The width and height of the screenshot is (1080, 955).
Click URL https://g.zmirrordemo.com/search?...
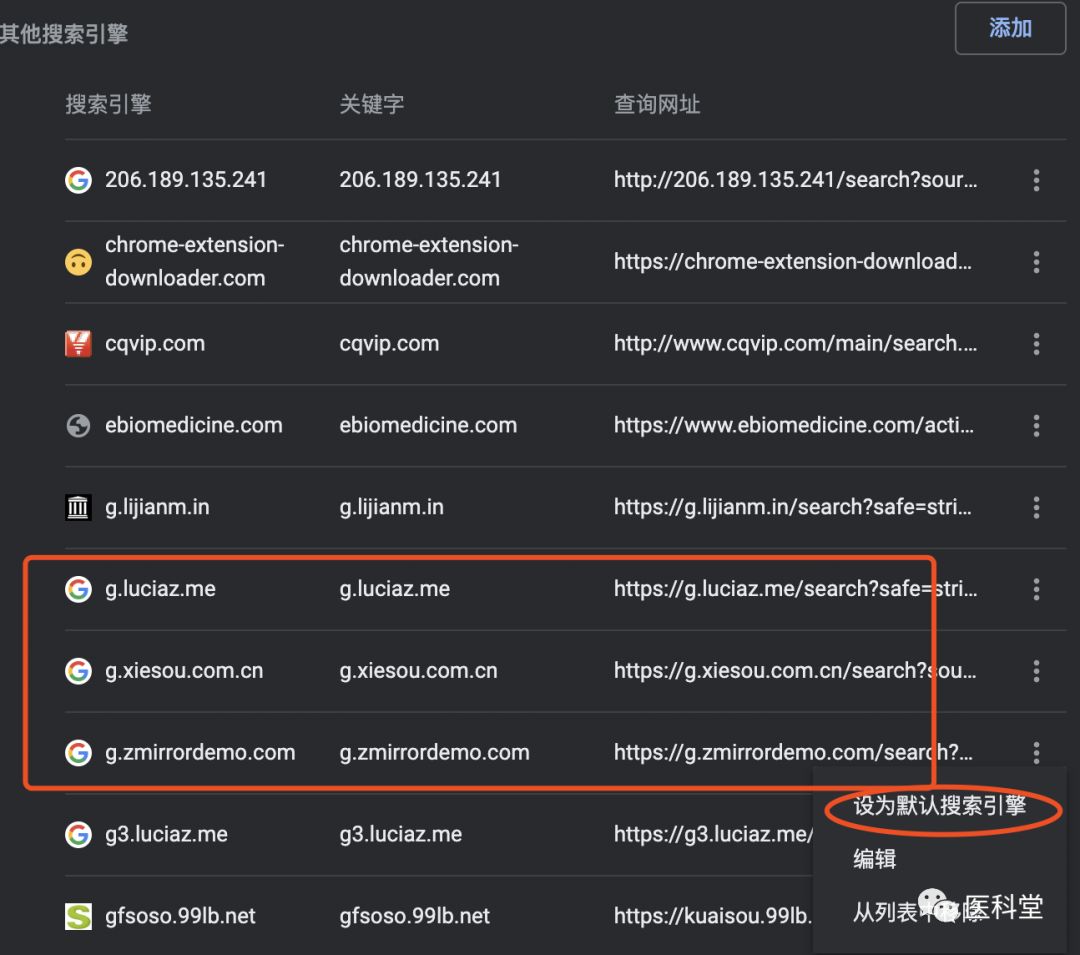point(793,753)
